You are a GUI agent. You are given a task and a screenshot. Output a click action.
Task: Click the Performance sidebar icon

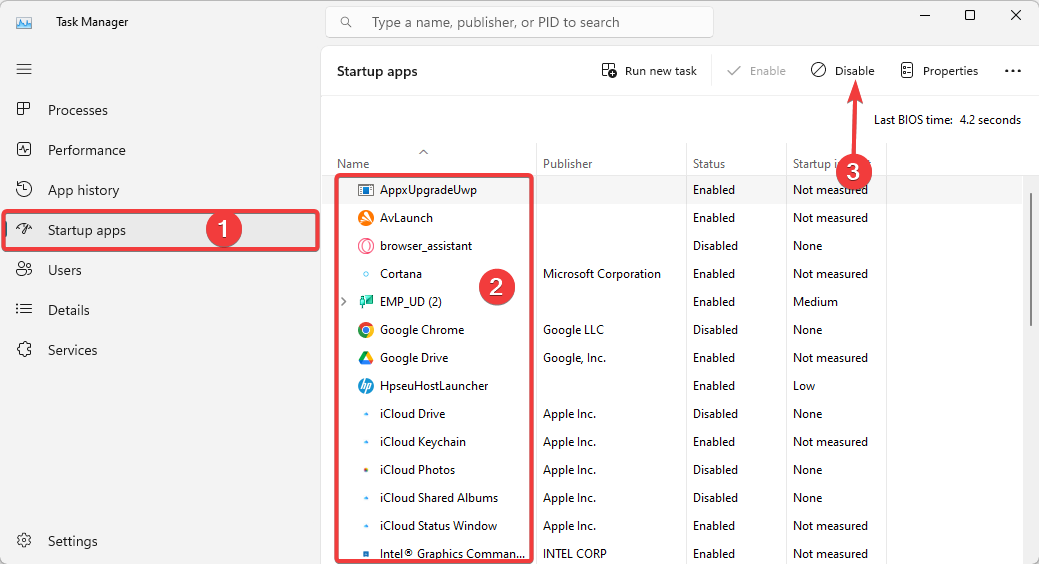[24, 150]
